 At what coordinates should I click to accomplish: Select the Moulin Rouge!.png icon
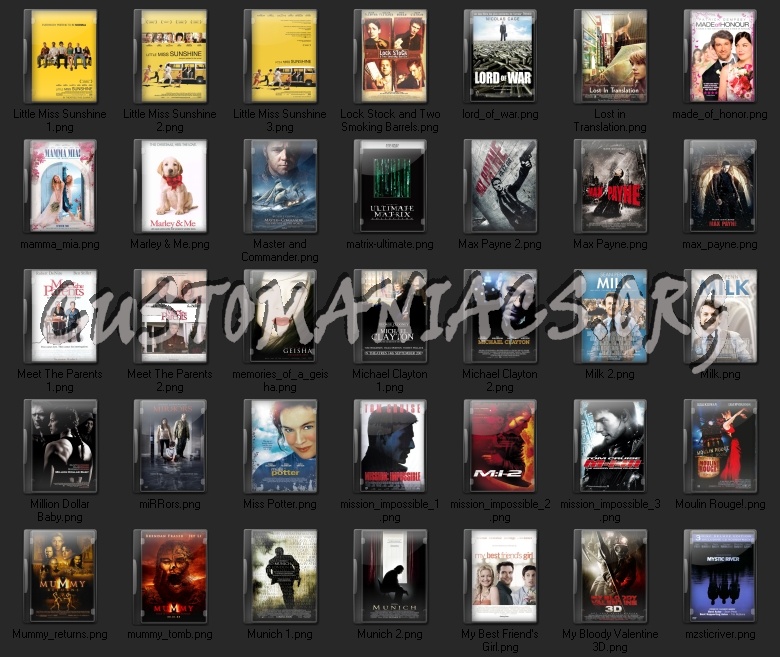(720, 446)
